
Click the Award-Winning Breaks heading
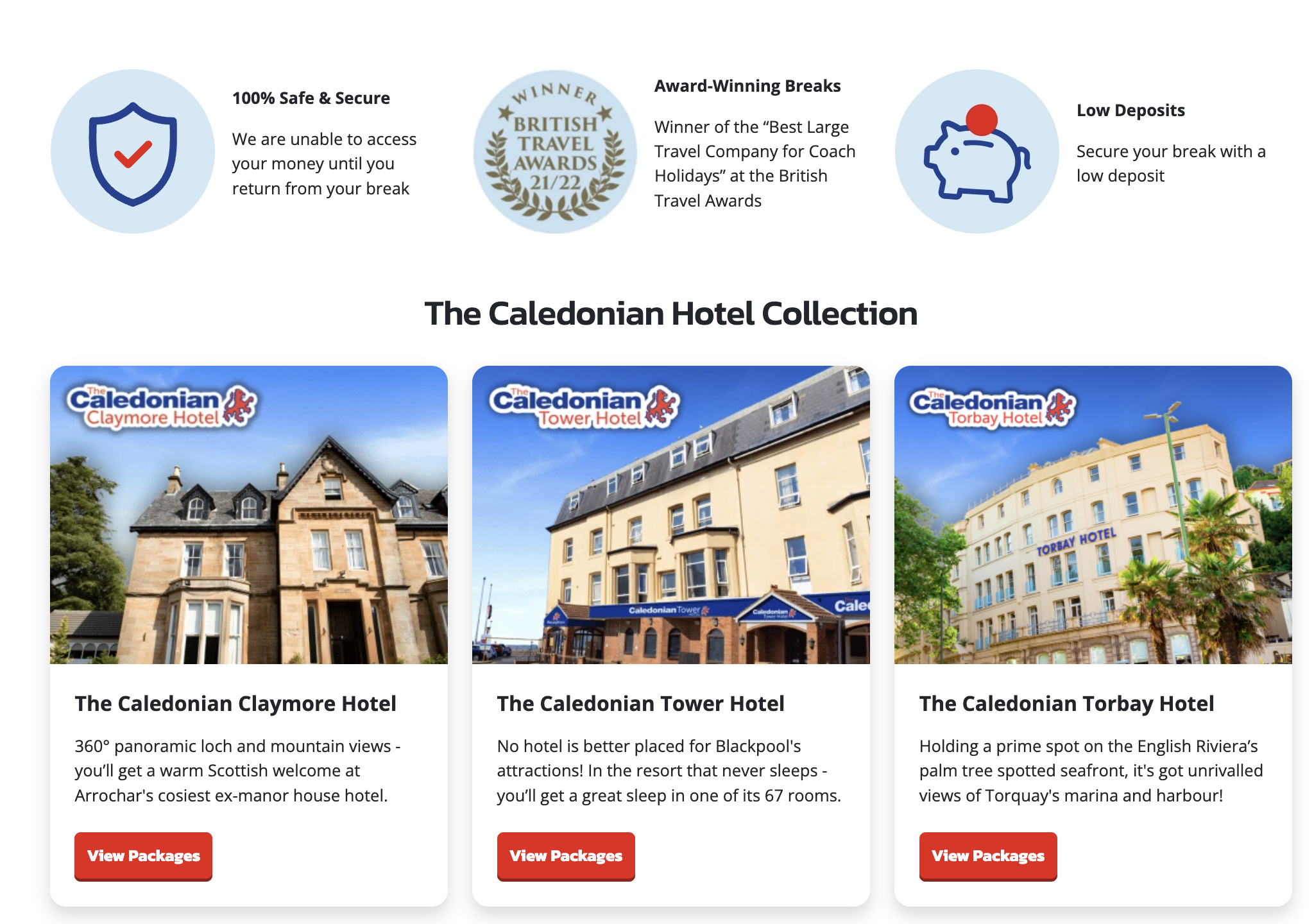(x=747, y=86)
